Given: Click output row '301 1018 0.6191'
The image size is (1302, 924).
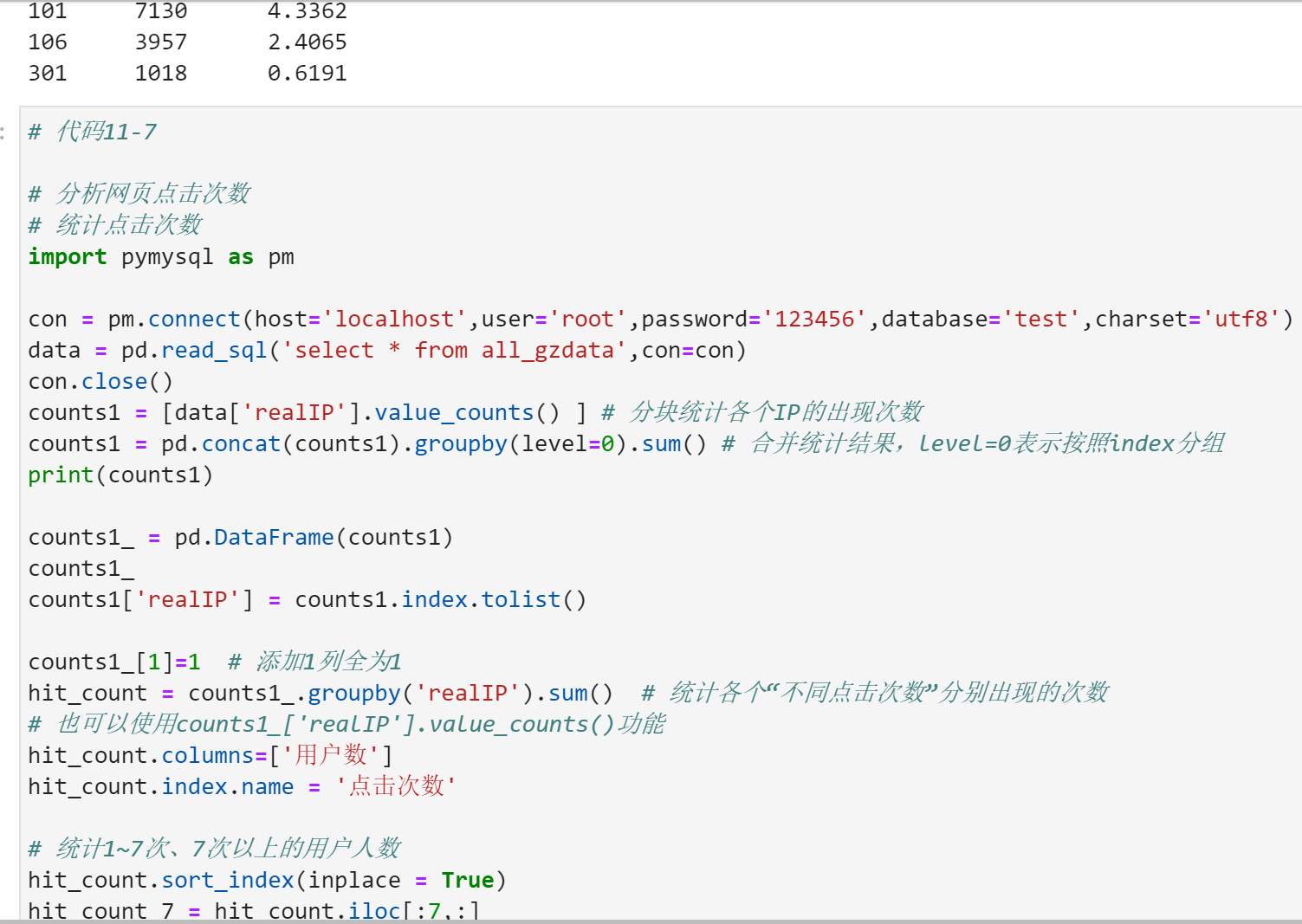Looking at the screenshot, I should coord(187,74).
